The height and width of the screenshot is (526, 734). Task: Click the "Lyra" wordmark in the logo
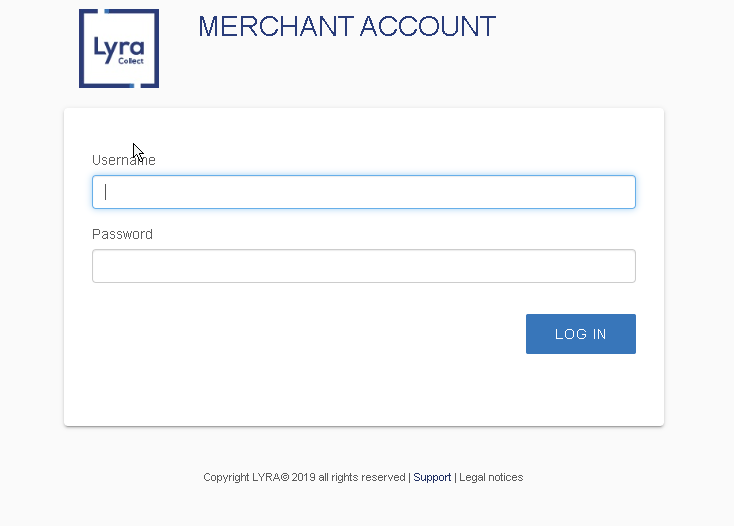click(x=119, y=49)
